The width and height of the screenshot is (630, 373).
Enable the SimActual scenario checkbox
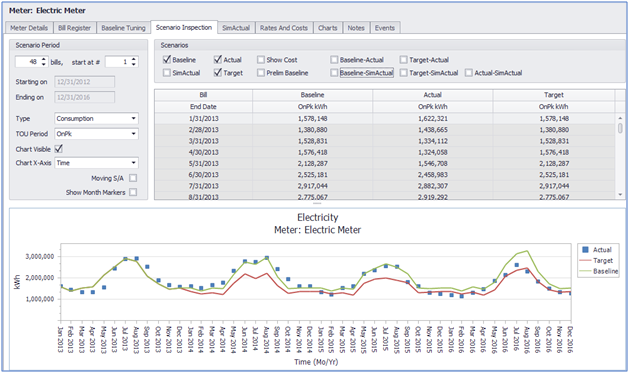click(167, 73)
